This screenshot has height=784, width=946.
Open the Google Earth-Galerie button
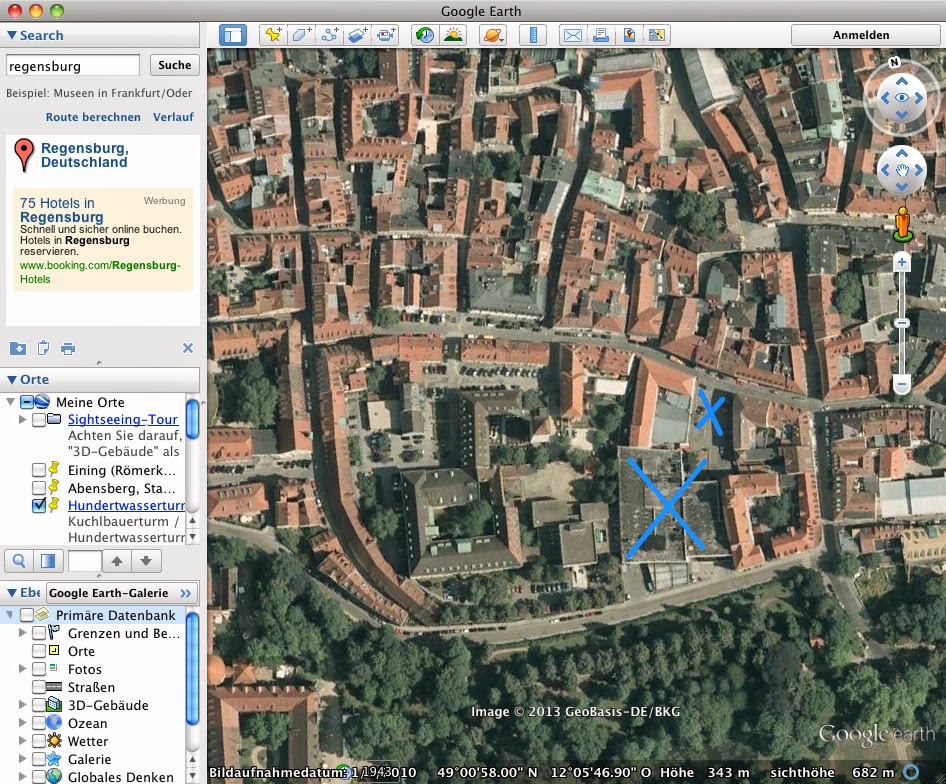click(x=121, y=593)
